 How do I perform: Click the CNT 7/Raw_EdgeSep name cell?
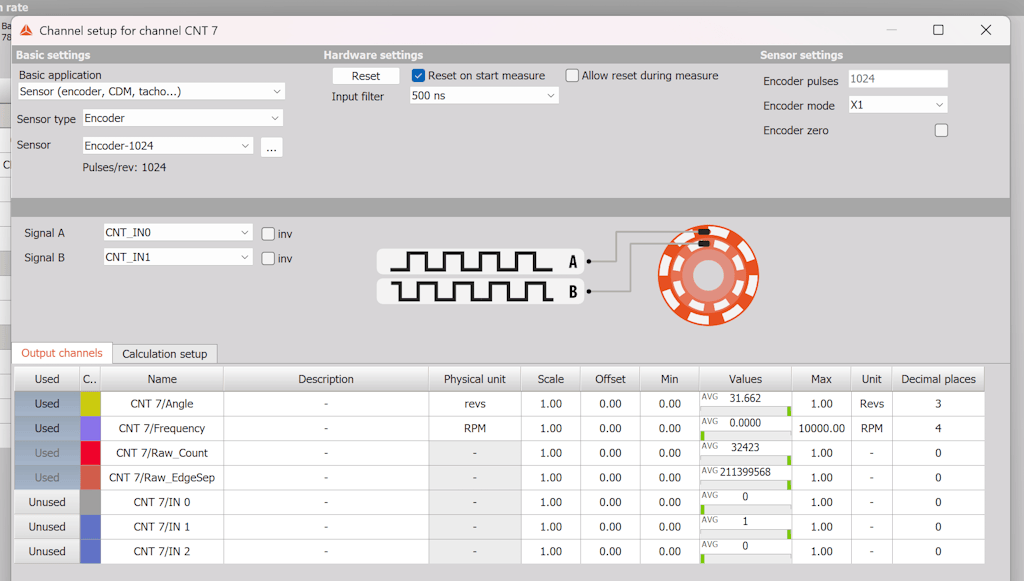tap(162, 478)
